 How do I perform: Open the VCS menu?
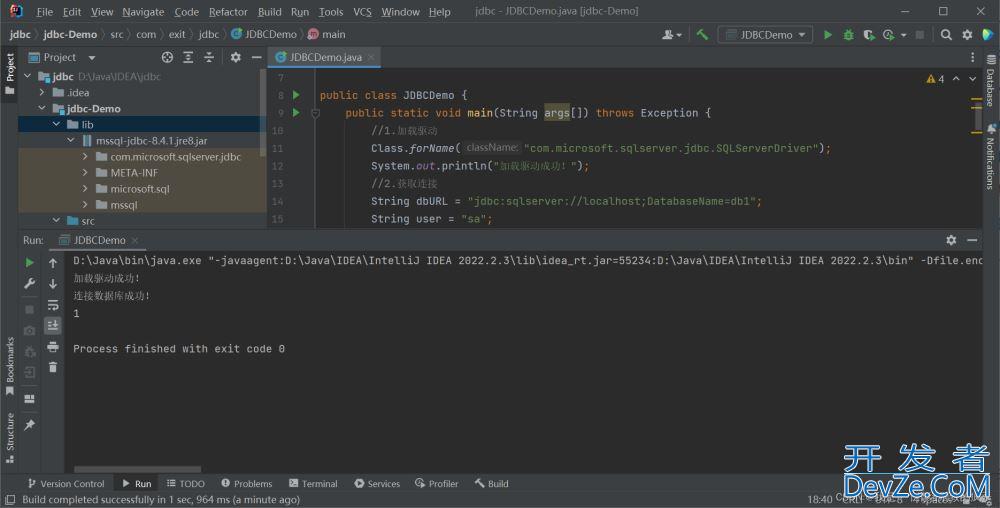pyautogui.click(x=362, y=11)
